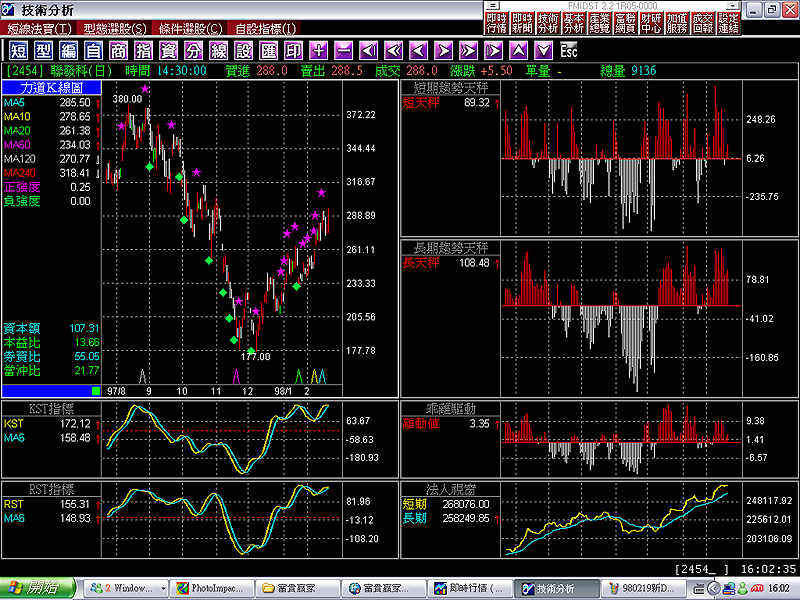Screen dimensions: 800x600
Task: Click the MA240 value 318.41
Action: pyautogui.click(x=74, y=173)
